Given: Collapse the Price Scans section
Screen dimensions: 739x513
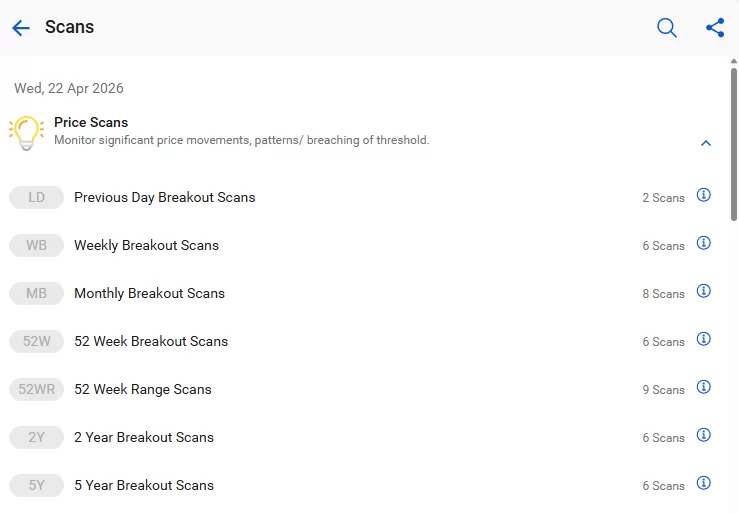Looking at the screenshot, I should 706,143.
